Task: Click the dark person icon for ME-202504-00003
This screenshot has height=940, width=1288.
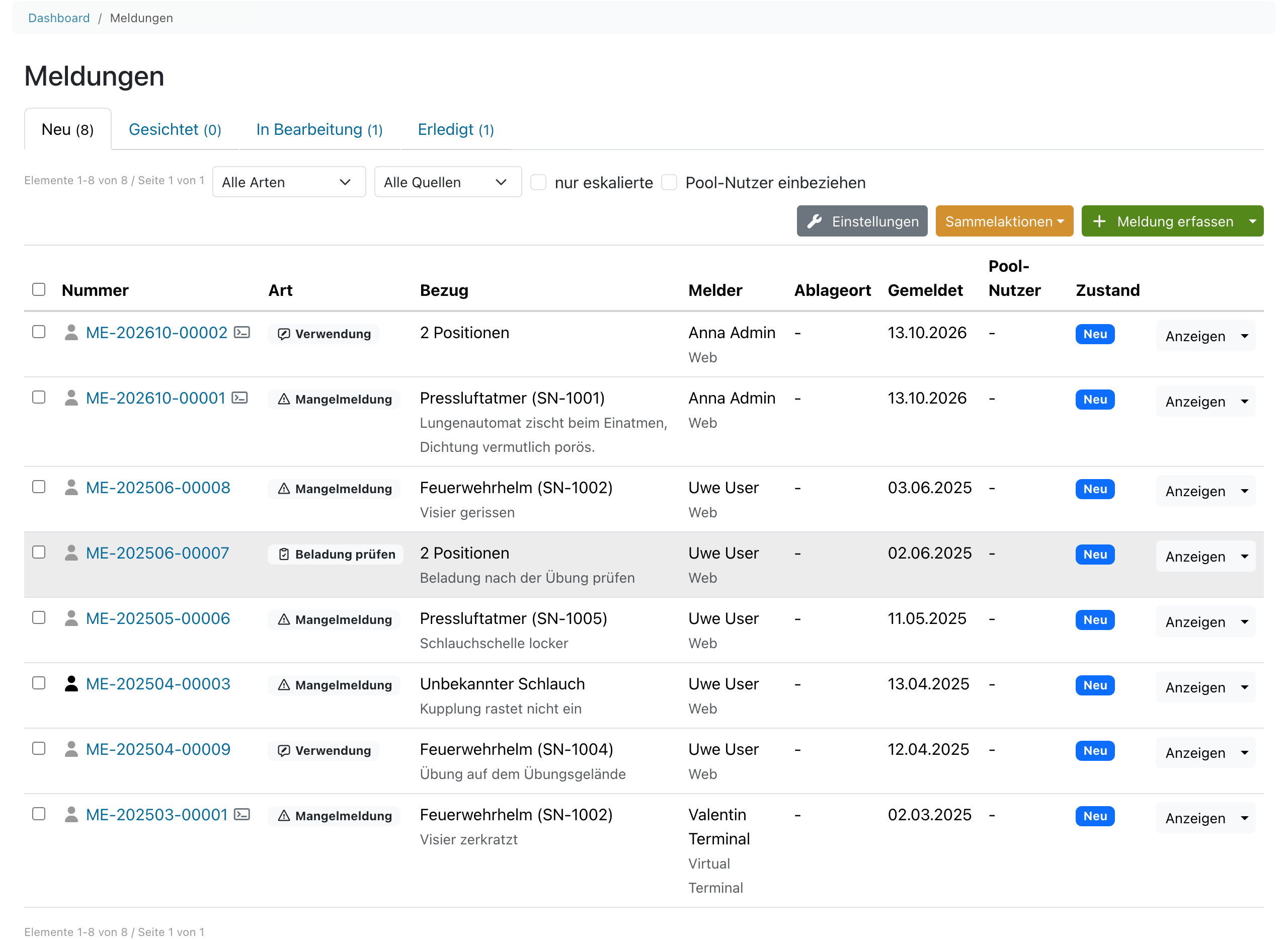Action: [x=71, y=683]
